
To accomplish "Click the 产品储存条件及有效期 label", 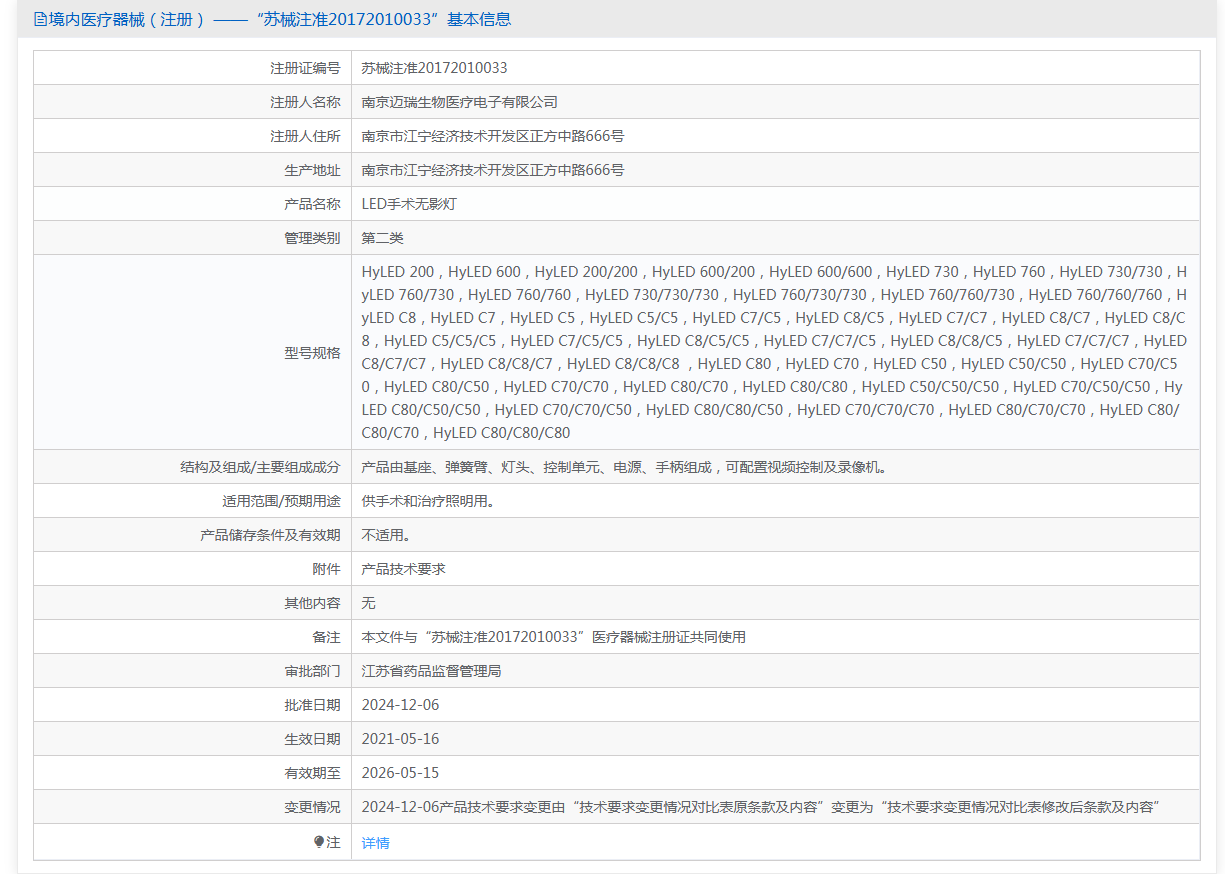I will (x=270, y=535).
